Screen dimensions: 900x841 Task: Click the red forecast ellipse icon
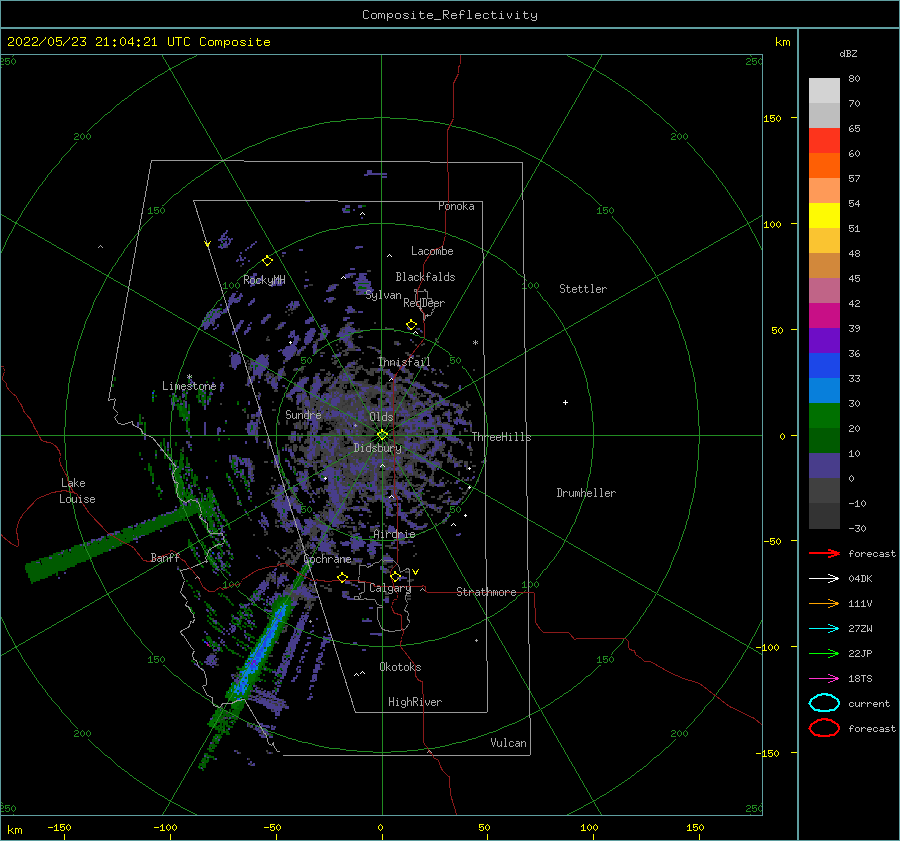point(824,728)
